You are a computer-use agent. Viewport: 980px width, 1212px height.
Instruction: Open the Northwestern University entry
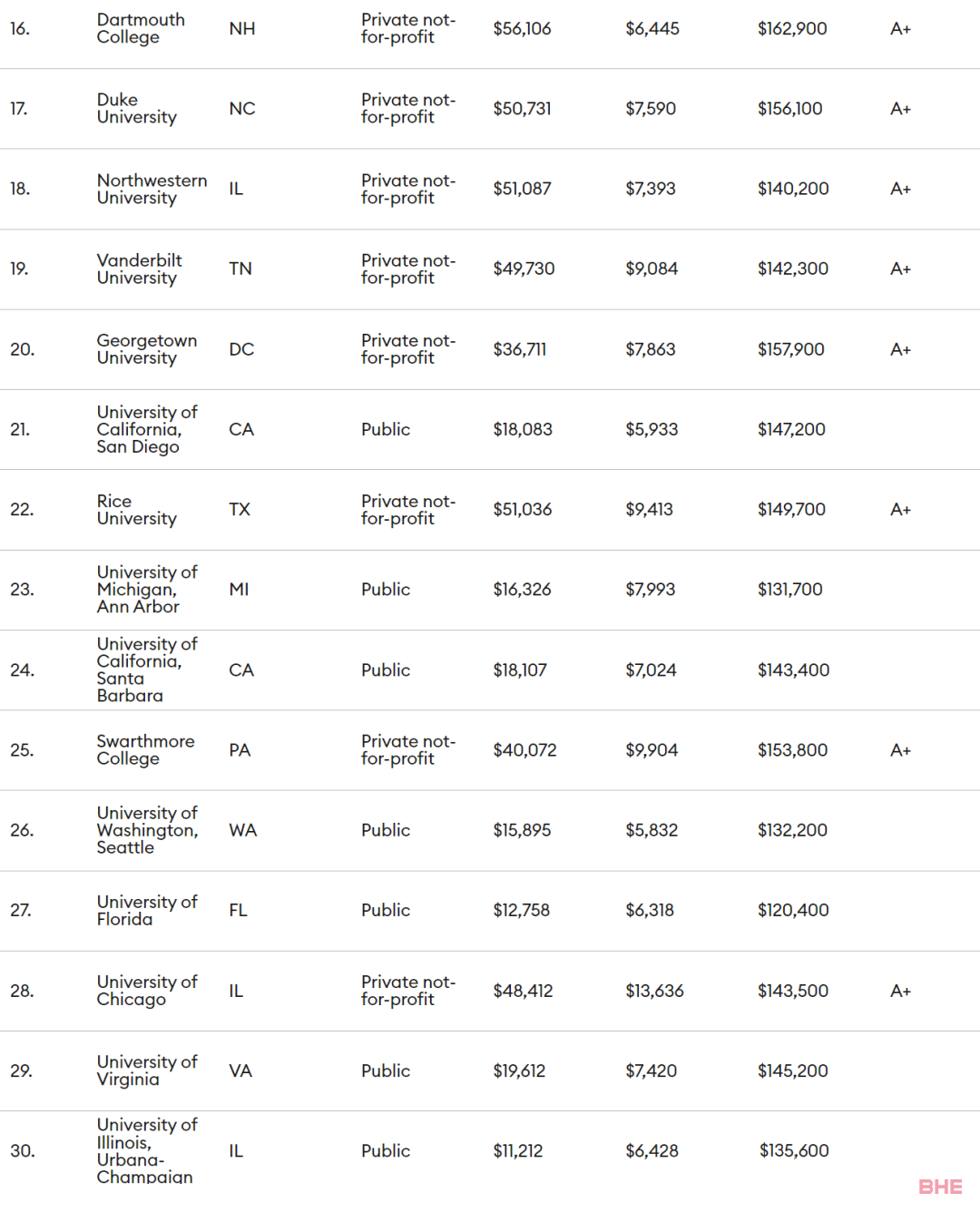(152, 189)
